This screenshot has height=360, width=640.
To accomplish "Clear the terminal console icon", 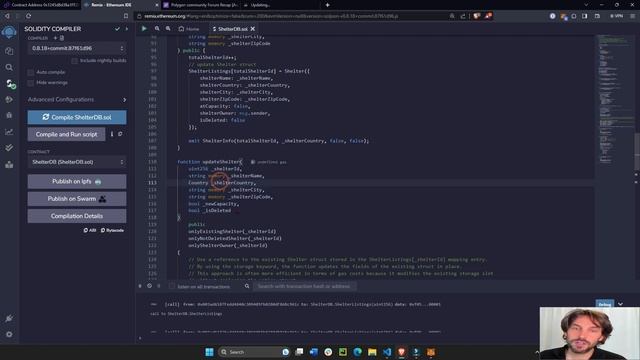I will pos(149,286).
